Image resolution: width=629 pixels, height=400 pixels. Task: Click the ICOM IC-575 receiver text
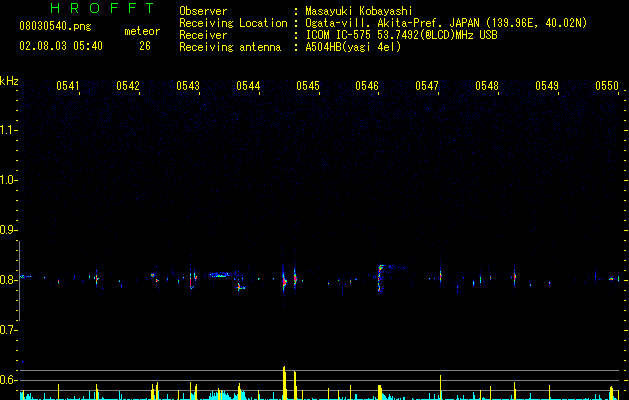[x=401, y=35]
